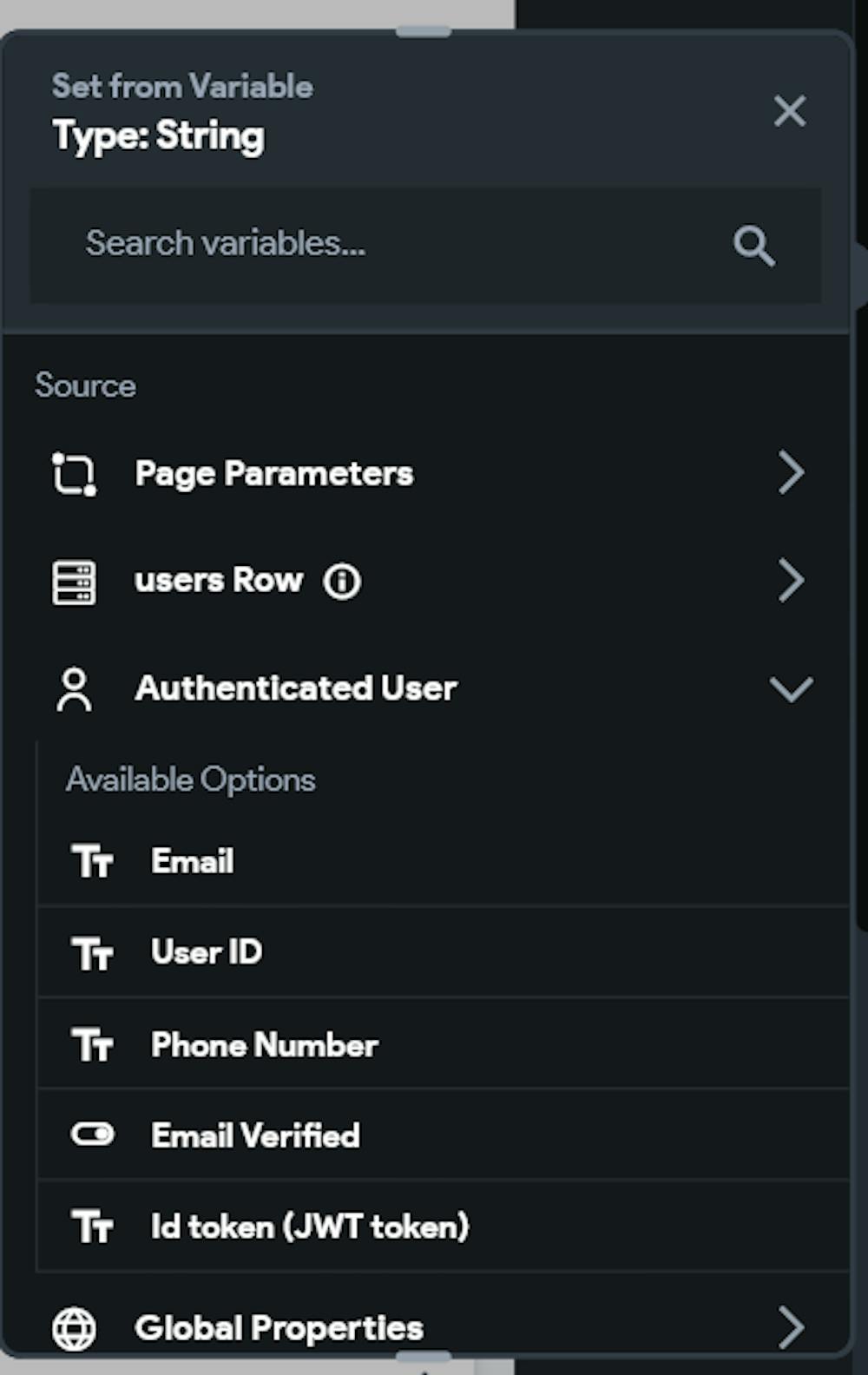The height and width of the screenshot is (1375, 868).
Task: Click the Global Properties globe icon
Action: (75, 1328)
